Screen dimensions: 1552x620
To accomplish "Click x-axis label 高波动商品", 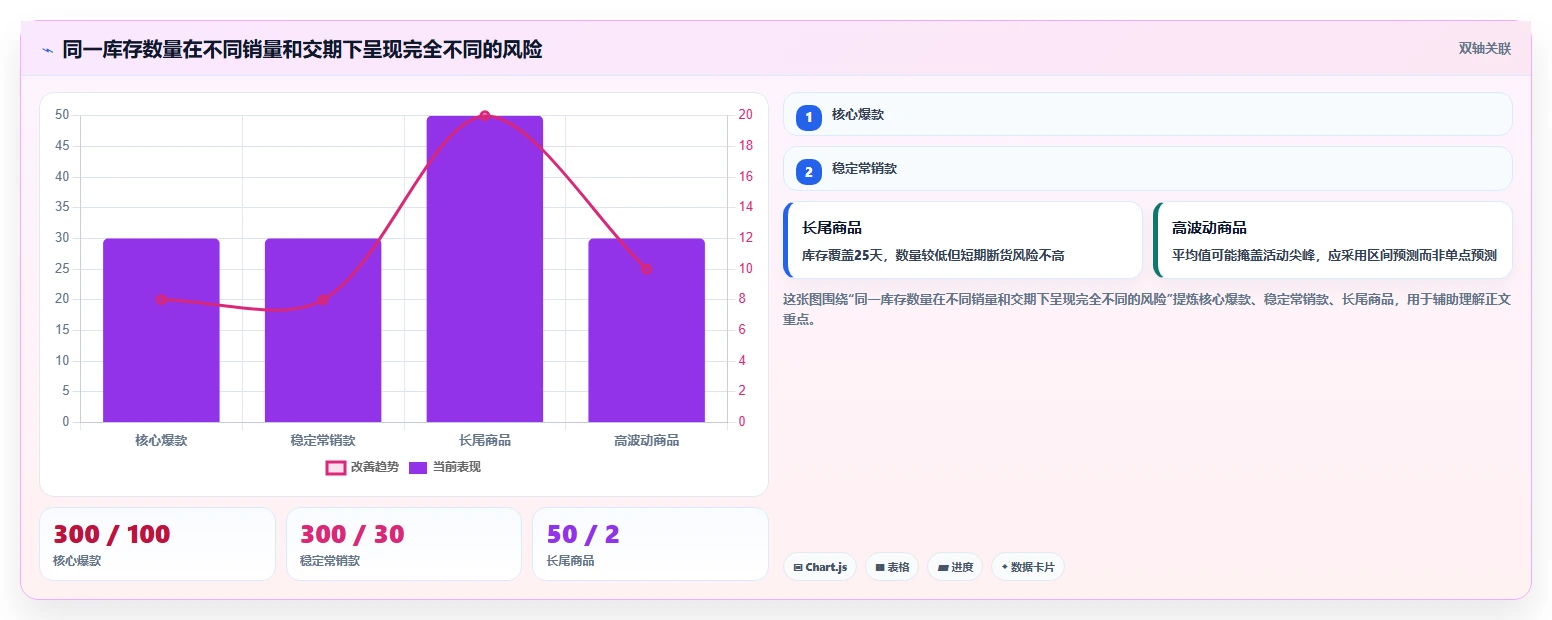I will [x=646, y=440].
